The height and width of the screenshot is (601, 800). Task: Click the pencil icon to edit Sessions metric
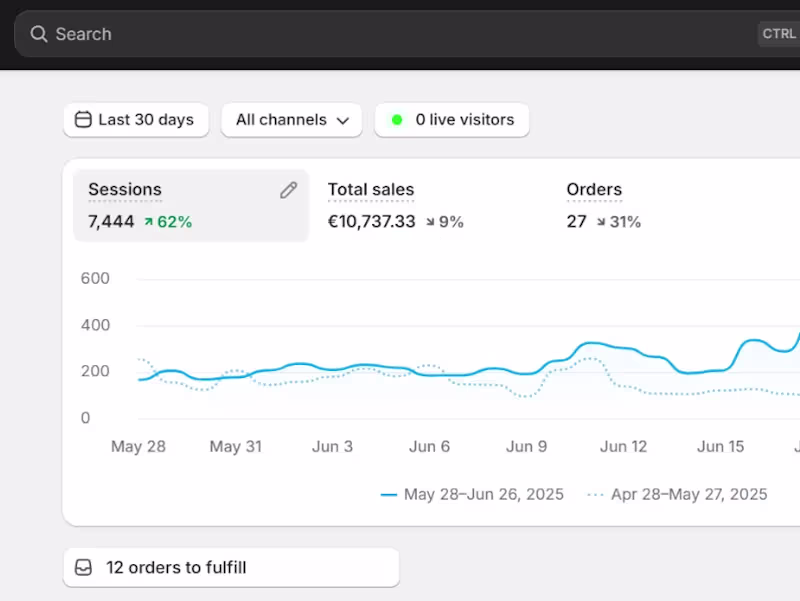[x=288, y=190]
